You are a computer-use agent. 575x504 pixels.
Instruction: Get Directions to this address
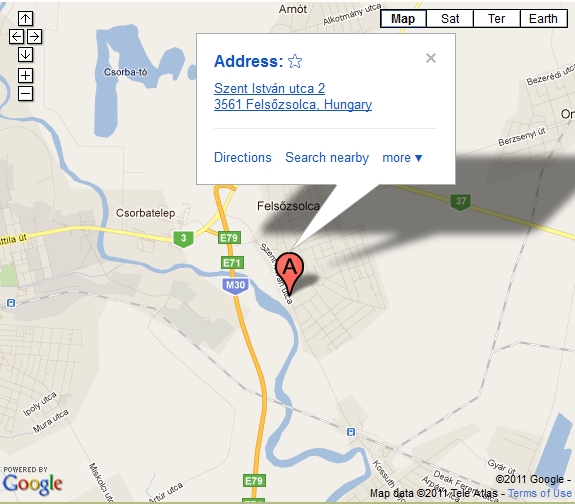[243, 157]
